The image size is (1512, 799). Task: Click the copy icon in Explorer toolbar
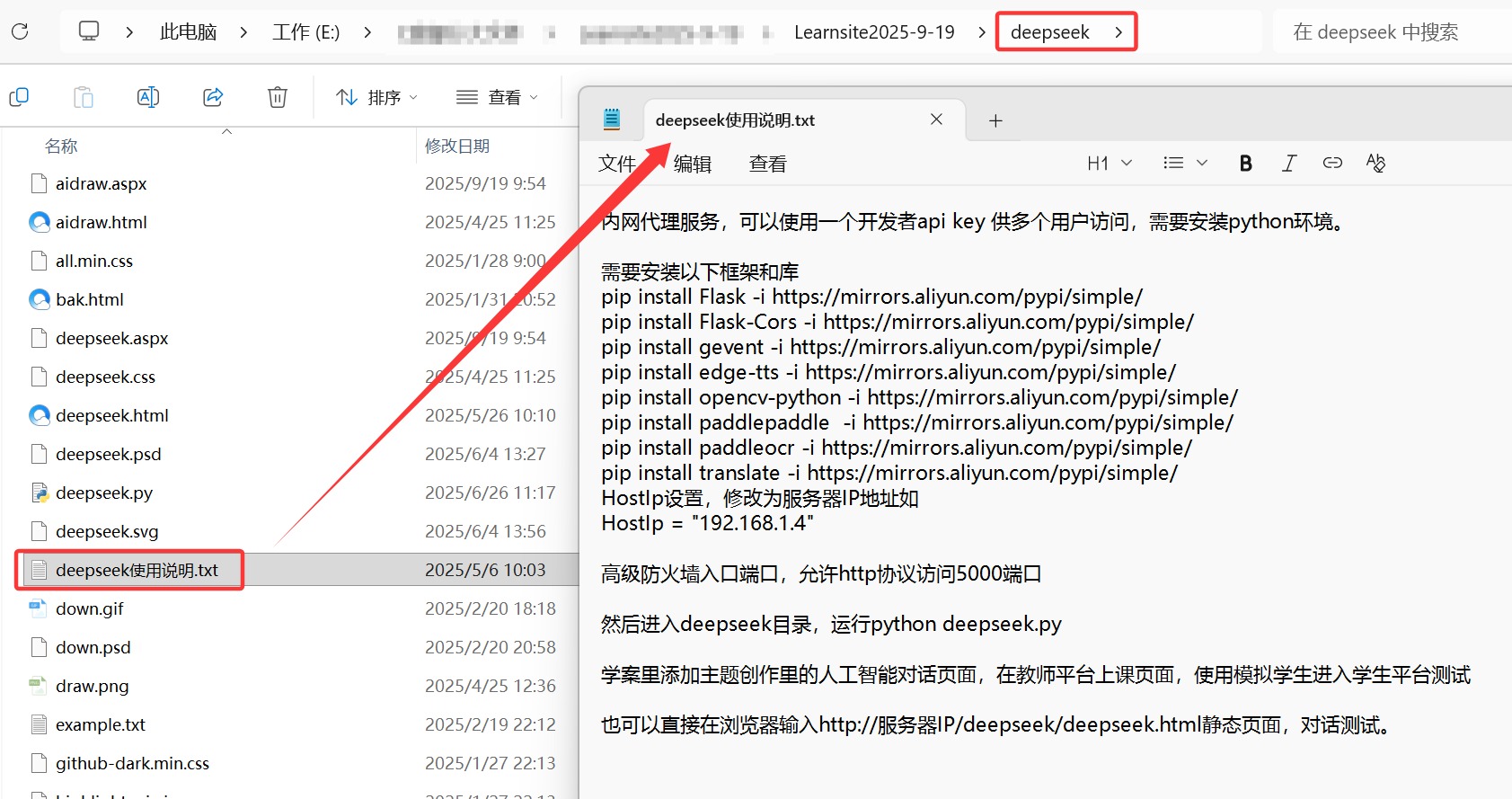point(19,97)
